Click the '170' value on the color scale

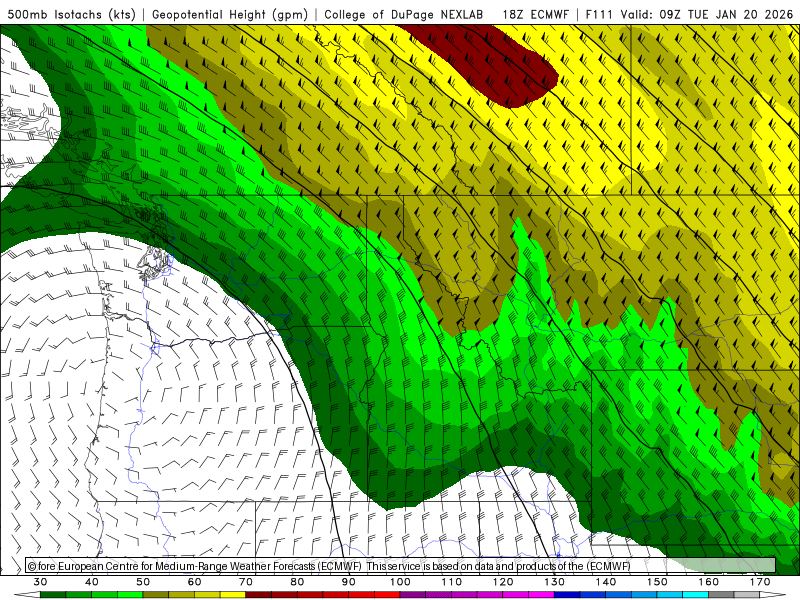[760, 582]
